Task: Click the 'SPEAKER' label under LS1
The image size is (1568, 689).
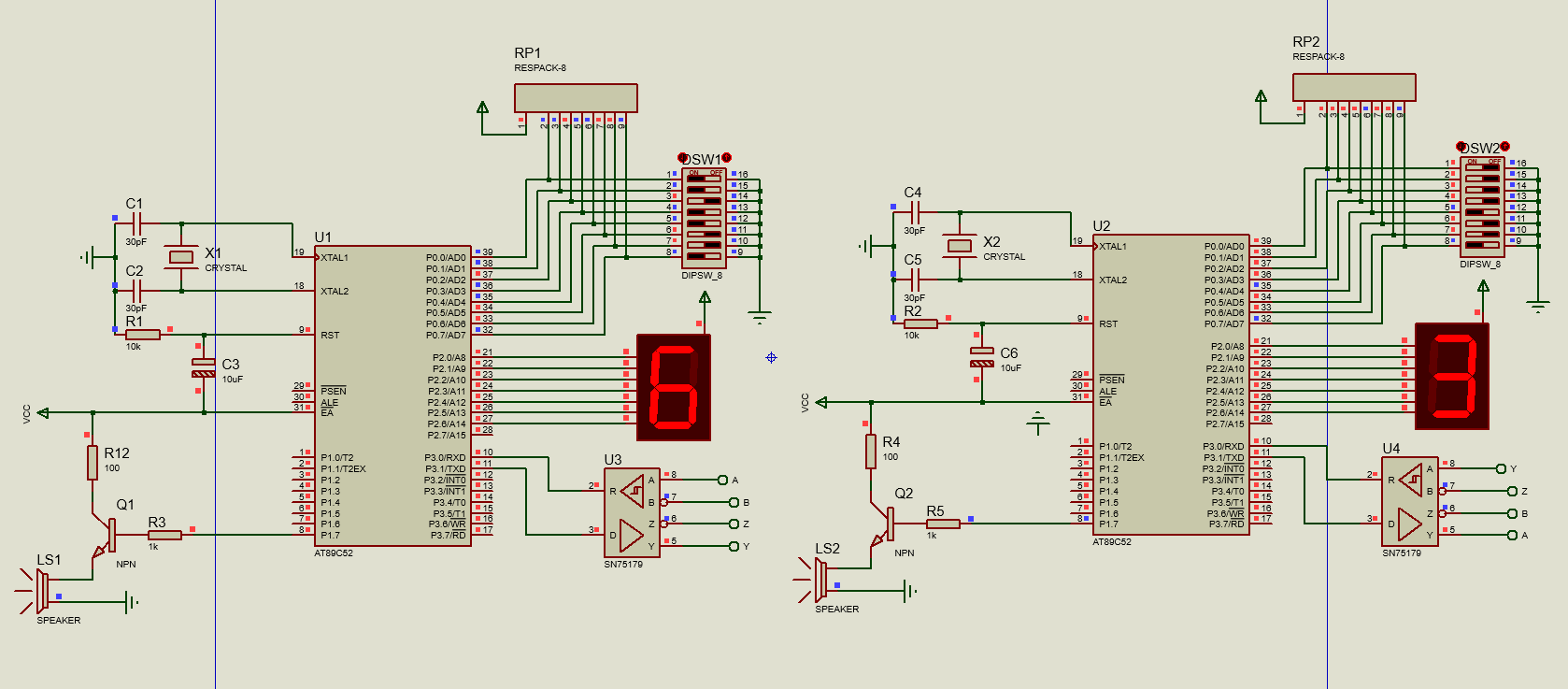Action: (59, 621)
